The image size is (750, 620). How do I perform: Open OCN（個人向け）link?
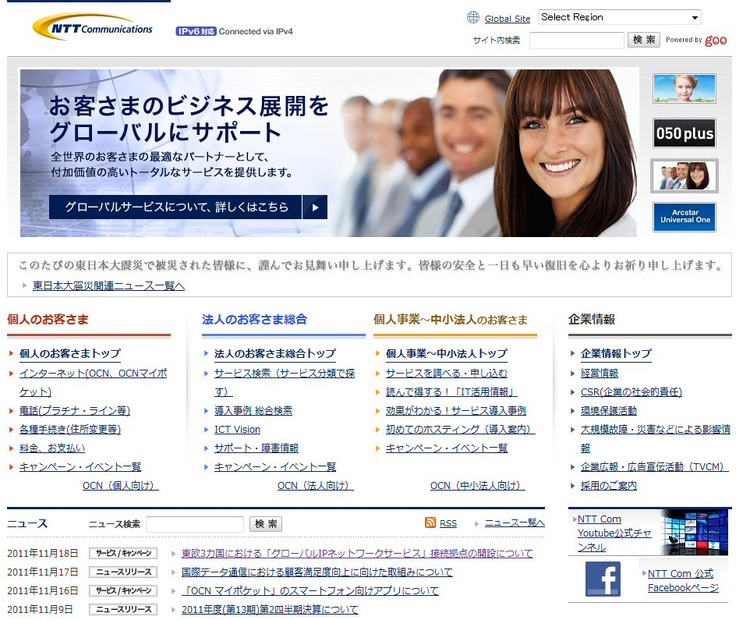point(121,486)
